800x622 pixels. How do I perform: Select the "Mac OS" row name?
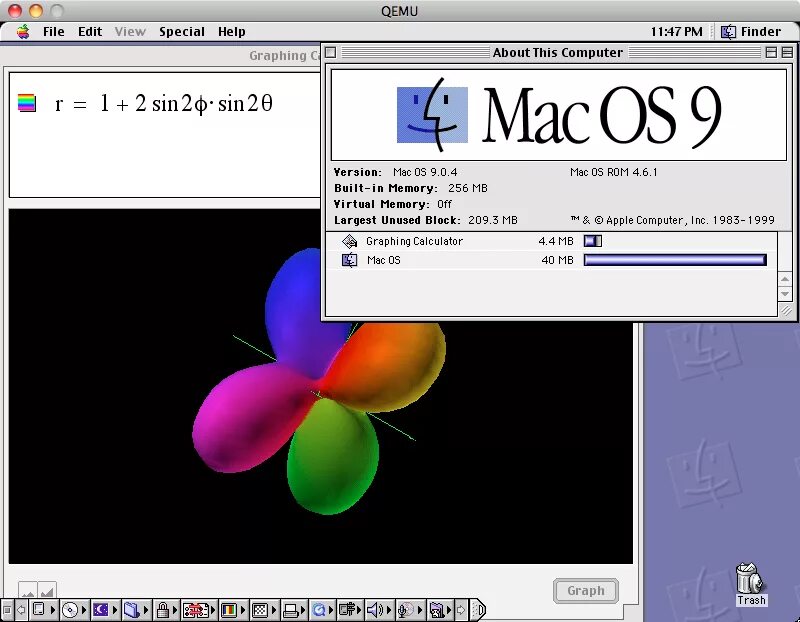coord(384,260)
